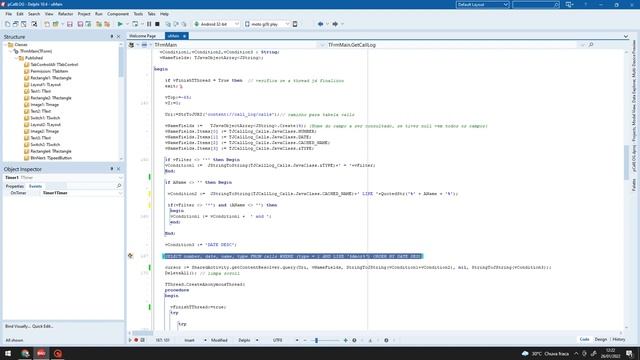The height and width of the screenshot is (360, 640).
Task: Open the Project menu
Action: click(84, 14)
